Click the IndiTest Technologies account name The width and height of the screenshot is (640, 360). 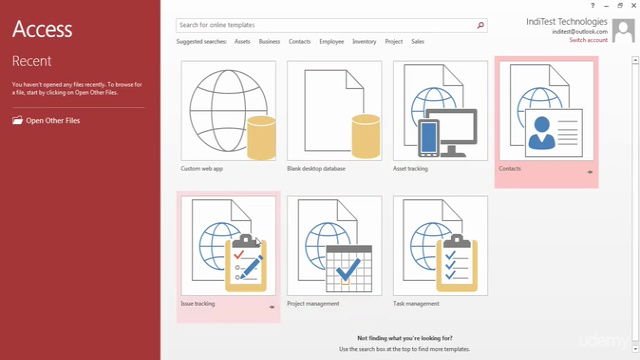click(567, 22)
